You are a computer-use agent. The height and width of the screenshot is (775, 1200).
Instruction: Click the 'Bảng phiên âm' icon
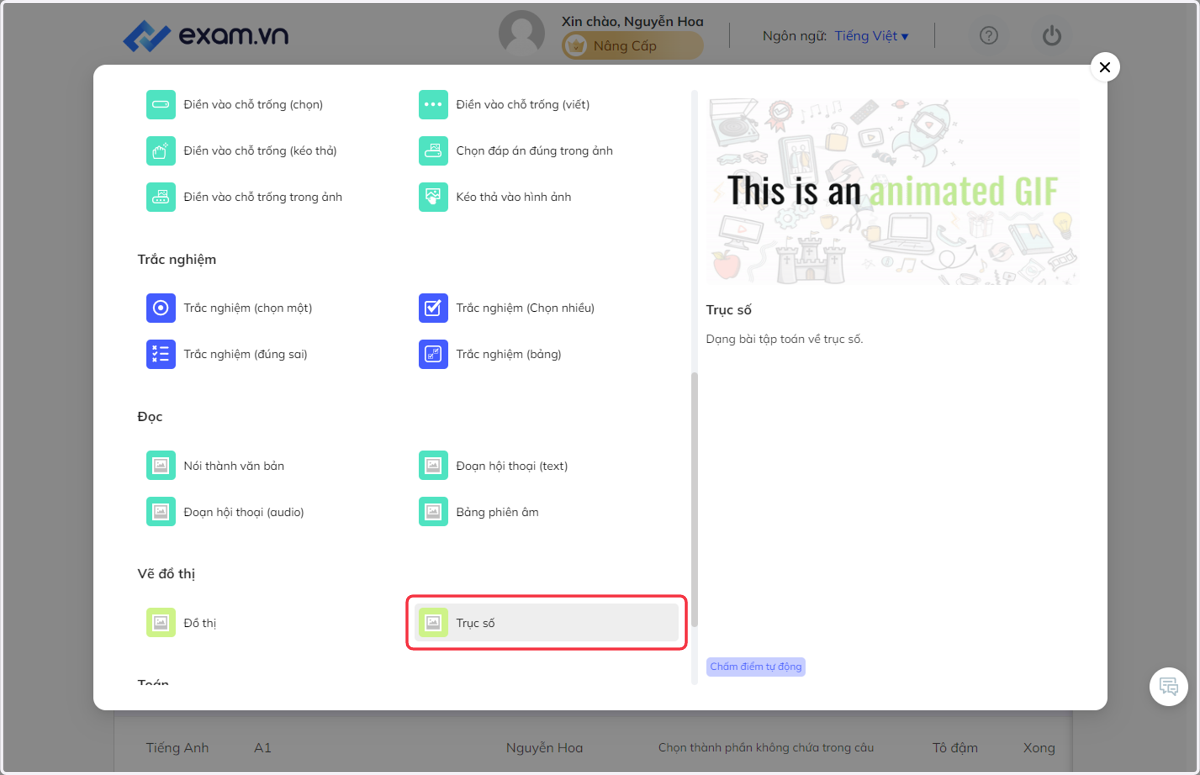pyautogui.click(x=433, y=512)
